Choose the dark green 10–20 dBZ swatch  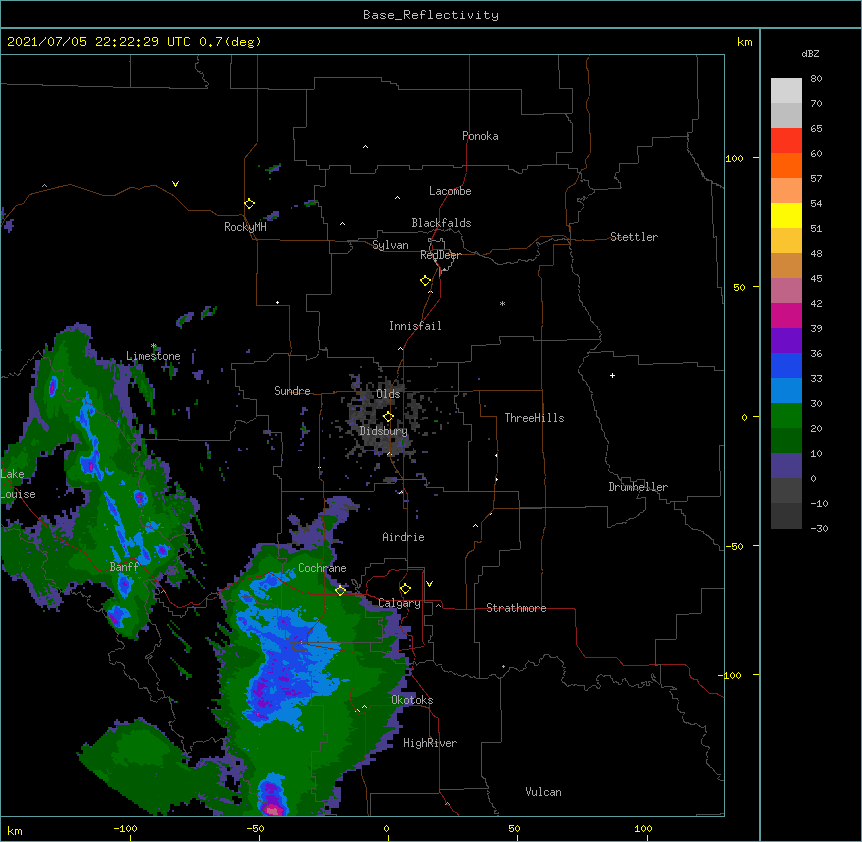[x=786, y=441]
